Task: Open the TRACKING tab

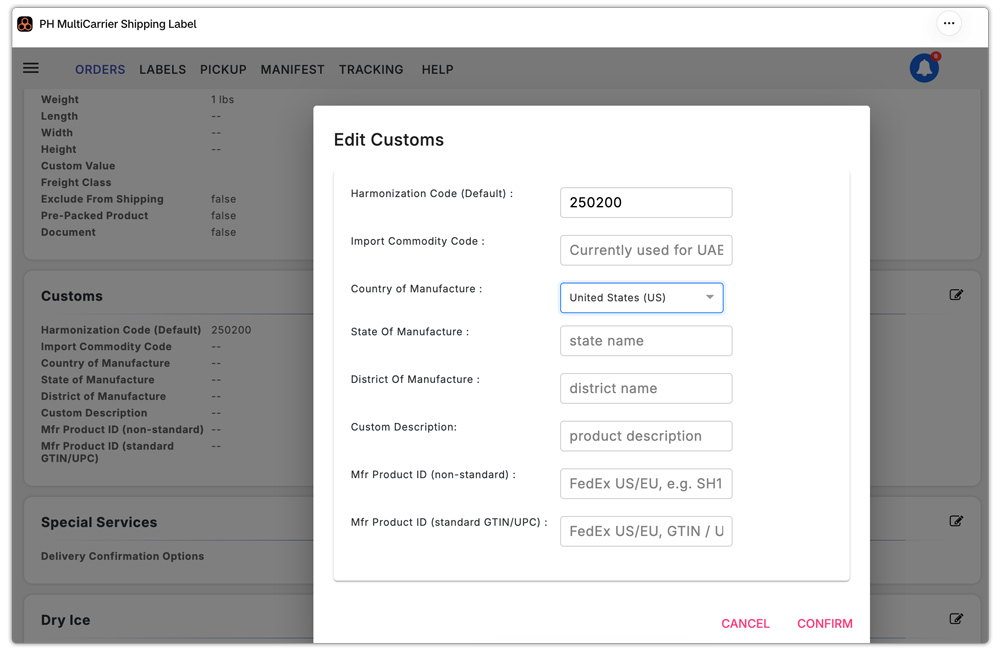Action: (371, 70)
